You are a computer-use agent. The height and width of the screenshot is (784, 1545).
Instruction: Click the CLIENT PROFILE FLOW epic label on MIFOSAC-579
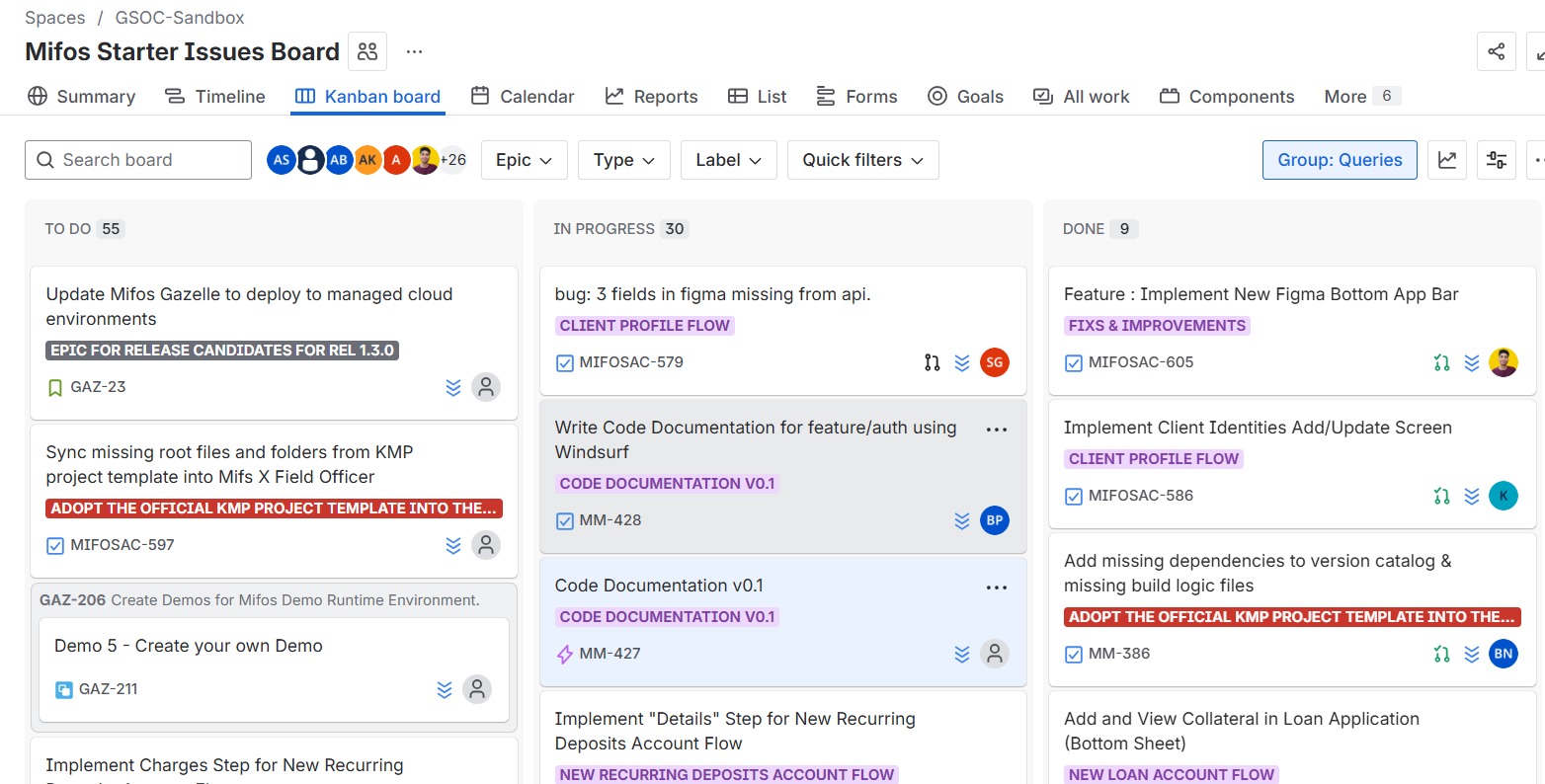click(x=644, y=326)
